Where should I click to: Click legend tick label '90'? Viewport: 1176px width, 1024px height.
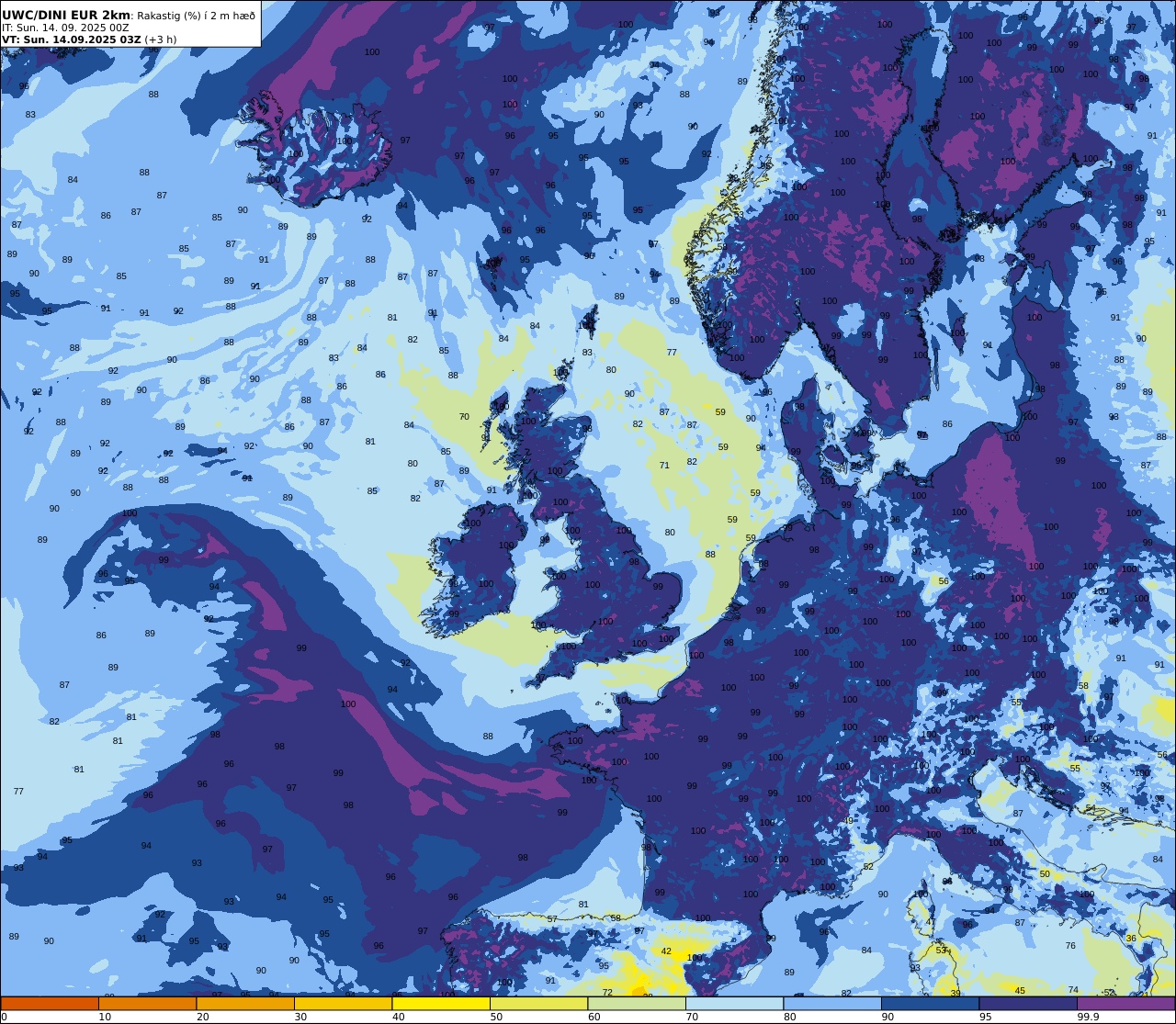coord(888,1017)
